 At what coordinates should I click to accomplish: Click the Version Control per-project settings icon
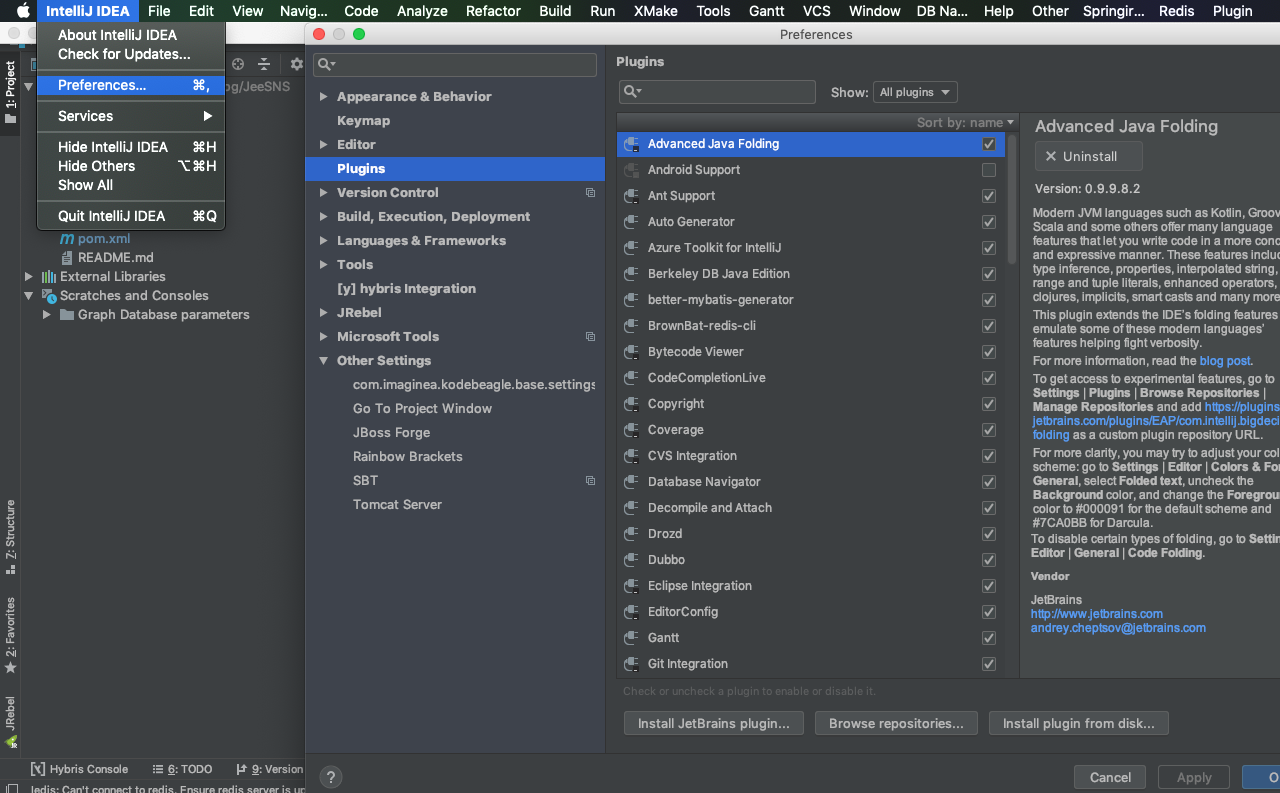click(590, 193)
